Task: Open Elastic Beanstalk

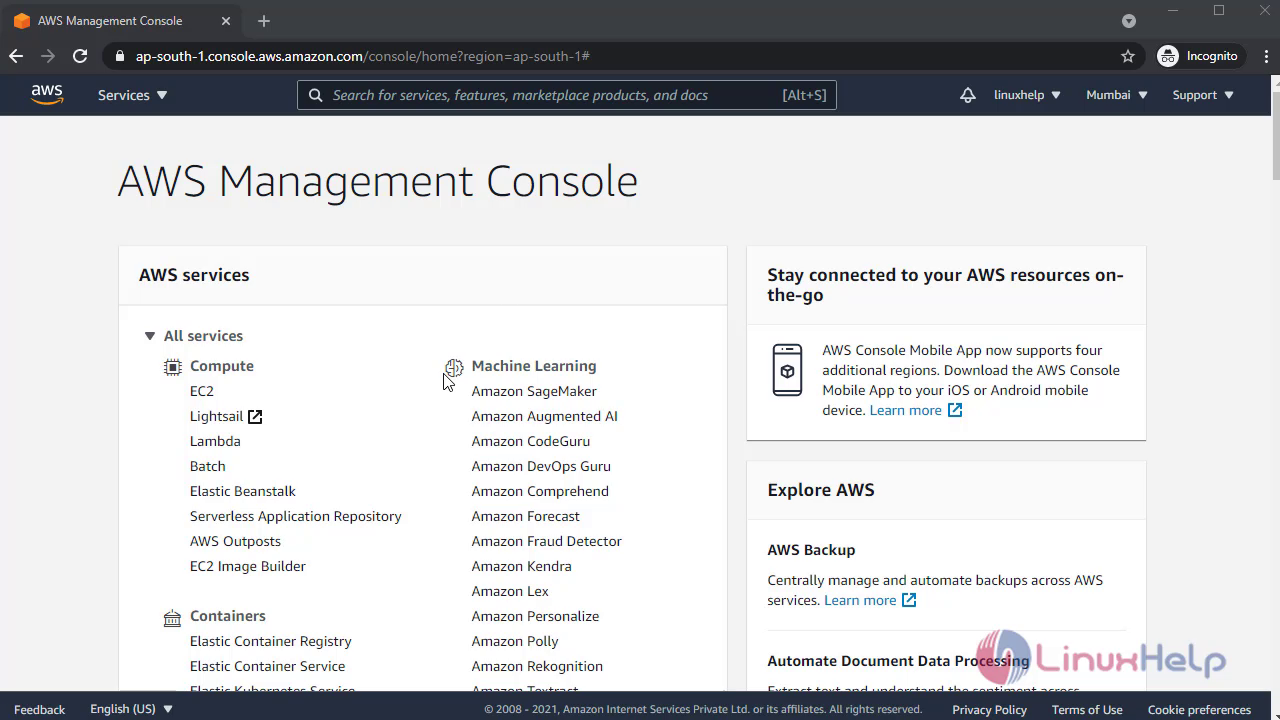Action: [243, 491]
